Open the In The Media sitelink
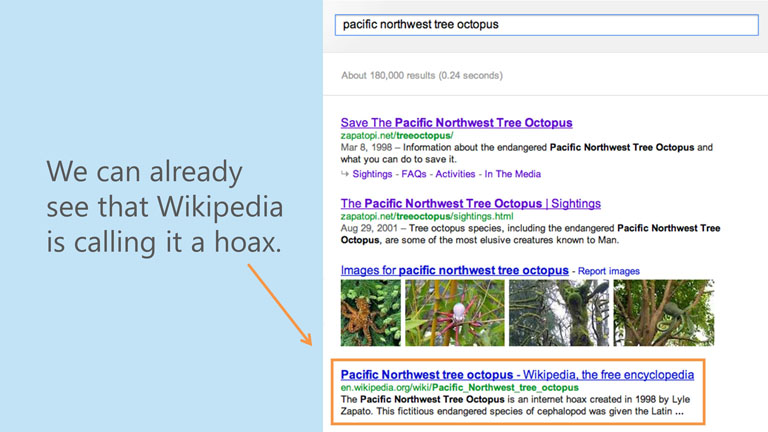 [513, 173]
